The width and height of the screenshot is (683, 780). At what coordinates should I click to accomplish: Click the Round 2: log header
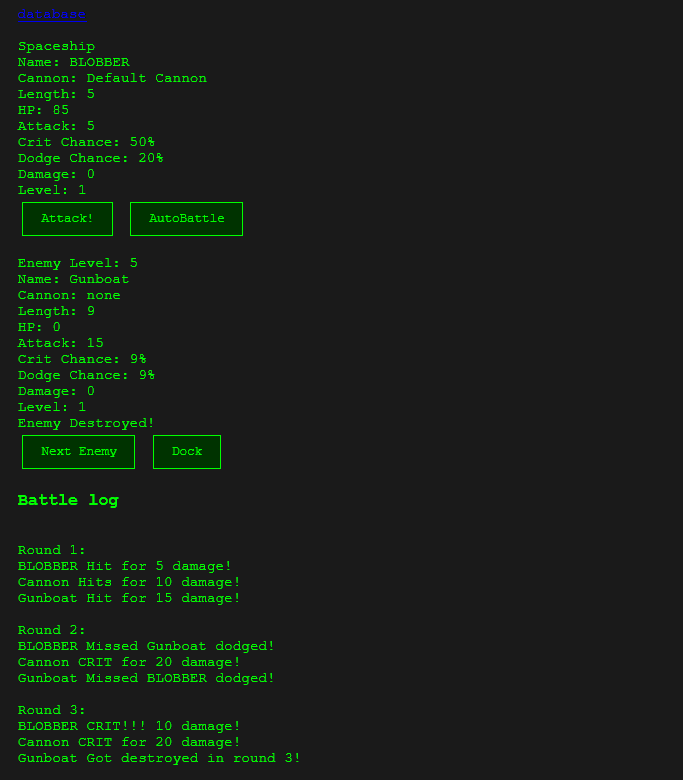coord(52,630)
